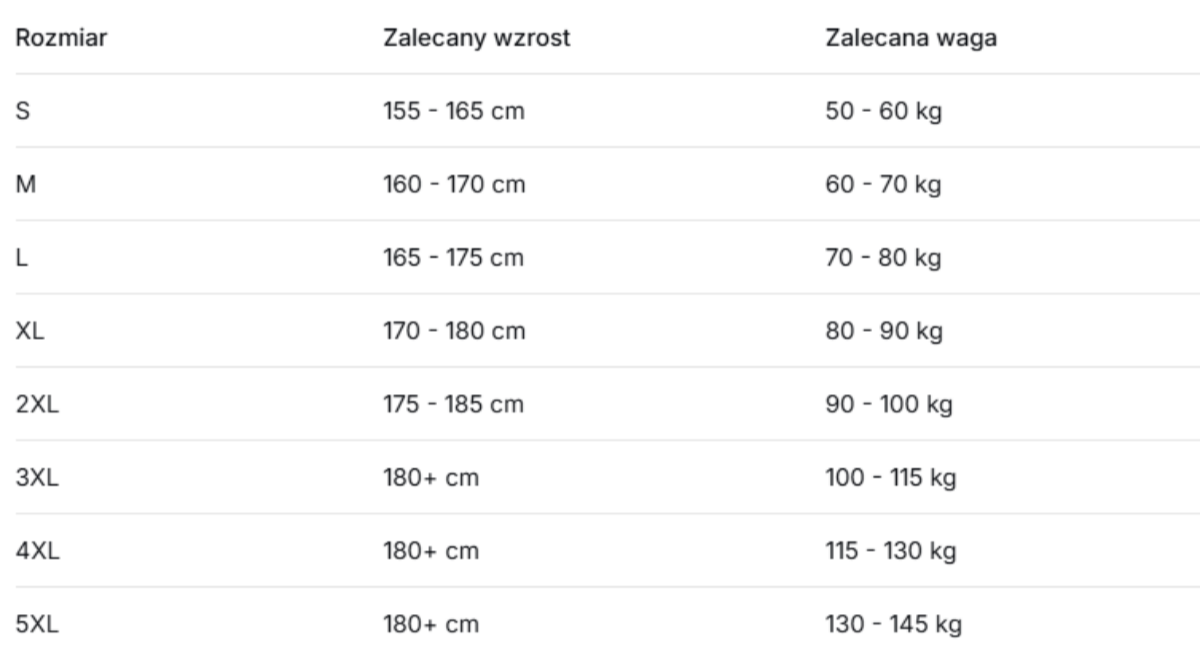Click the 170 - 180 cm height value

[454, 331]
